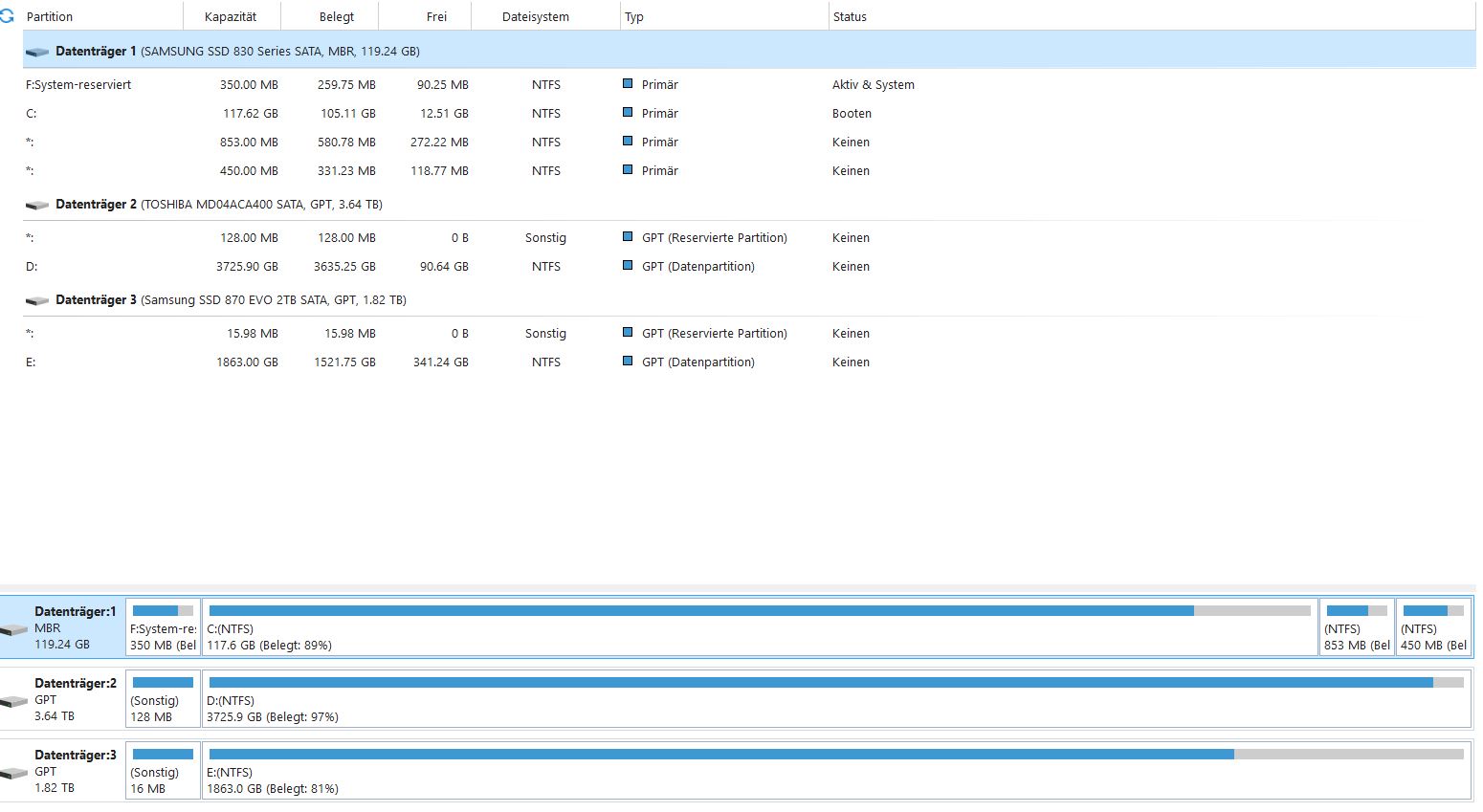Select the F:System-reserviert partition row
This screenshot has height=812, width=1483.
pyautogui.click(x=749, y=84)
